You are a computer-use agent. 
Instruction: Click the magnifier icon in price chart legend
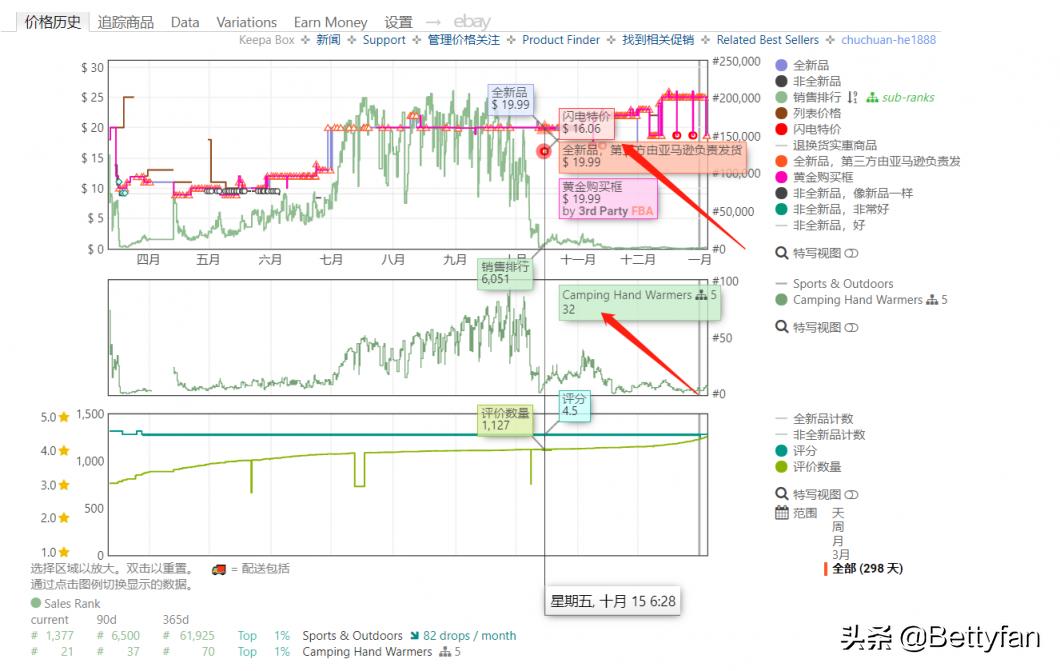point(782,253)
